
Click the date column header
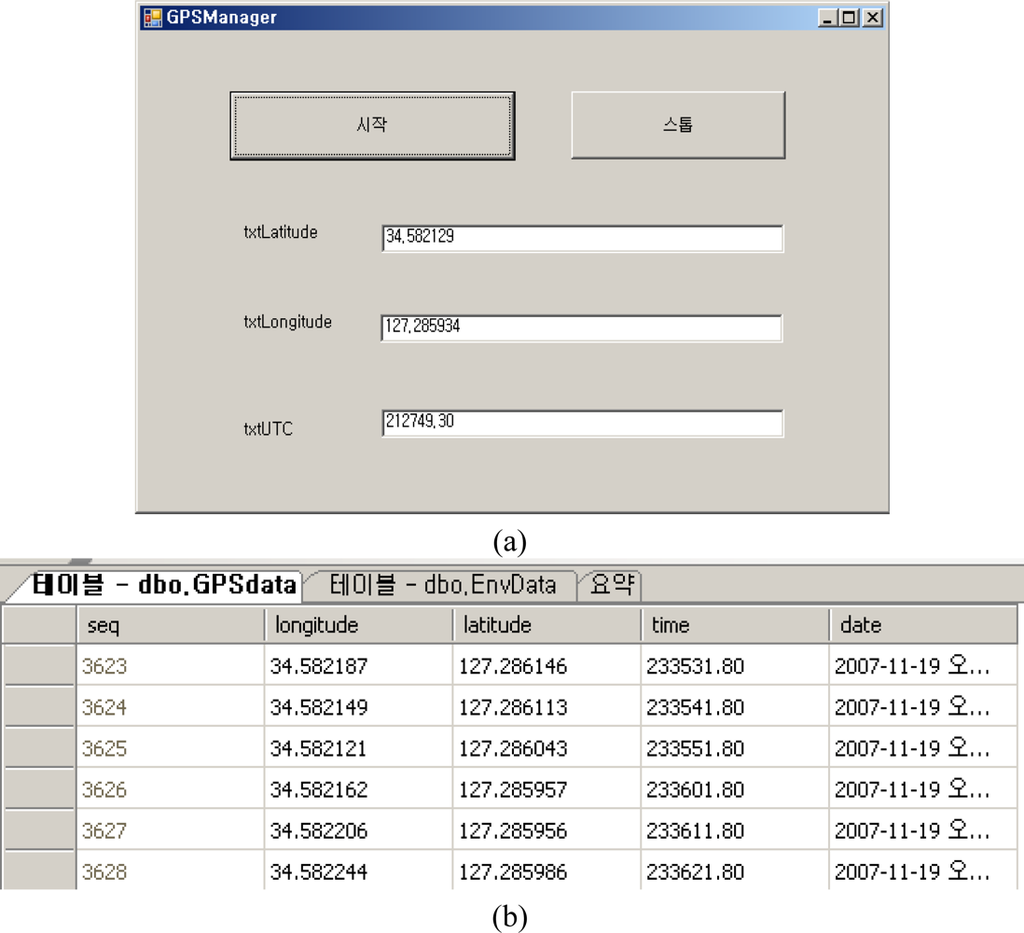pos(921,625)
